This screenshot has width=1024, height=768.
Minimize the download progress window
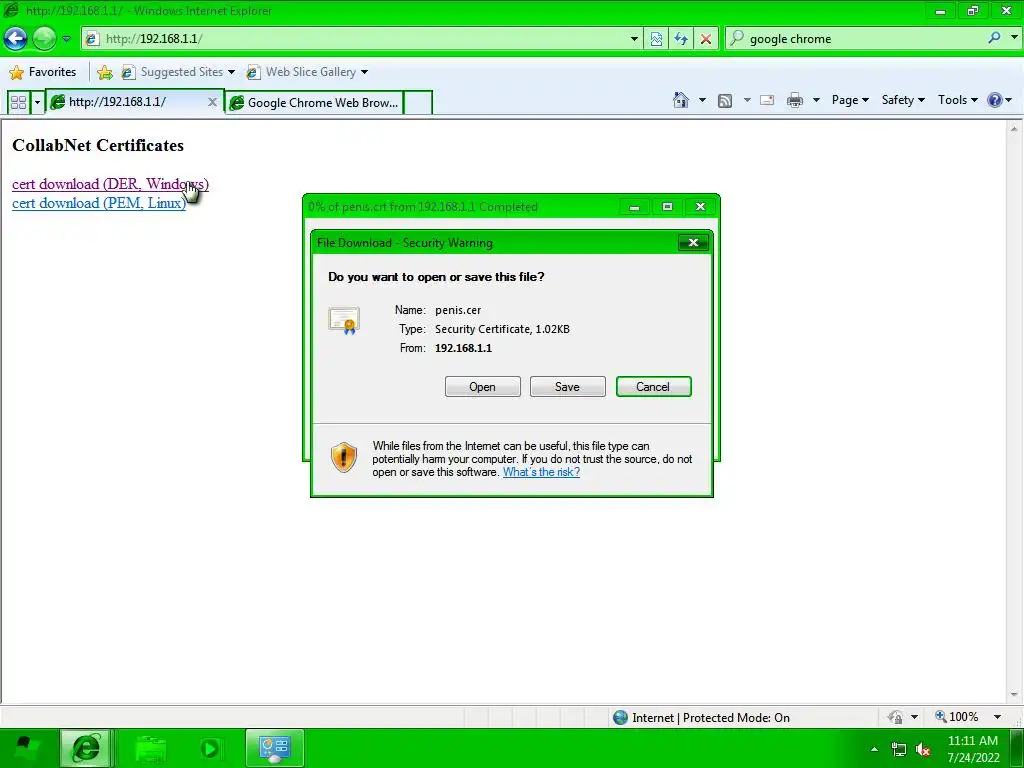tap(634, 207)
